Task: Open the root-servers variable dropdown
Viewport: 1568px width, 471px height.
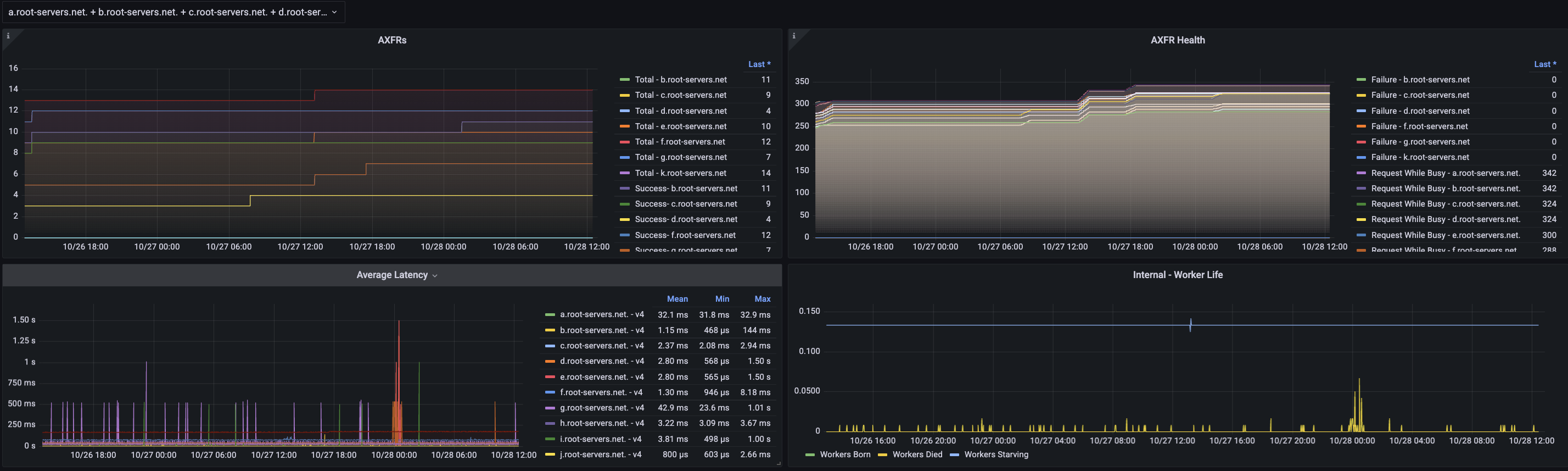Action: 173,12
